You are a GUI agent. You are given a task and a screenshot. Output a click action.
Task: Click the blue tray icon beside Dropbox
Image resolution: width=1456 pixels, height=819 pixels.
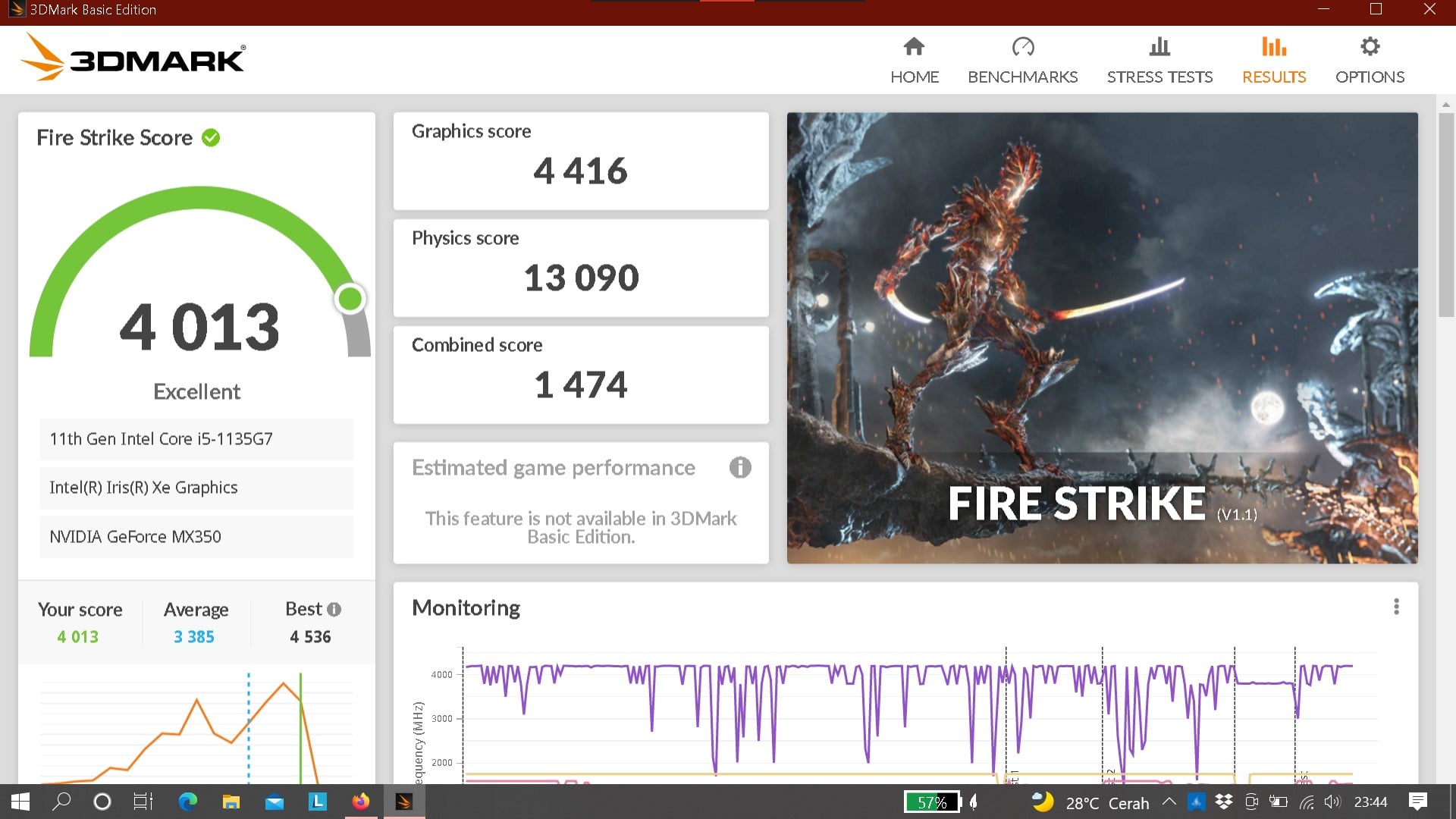[x=1196, y=802]
